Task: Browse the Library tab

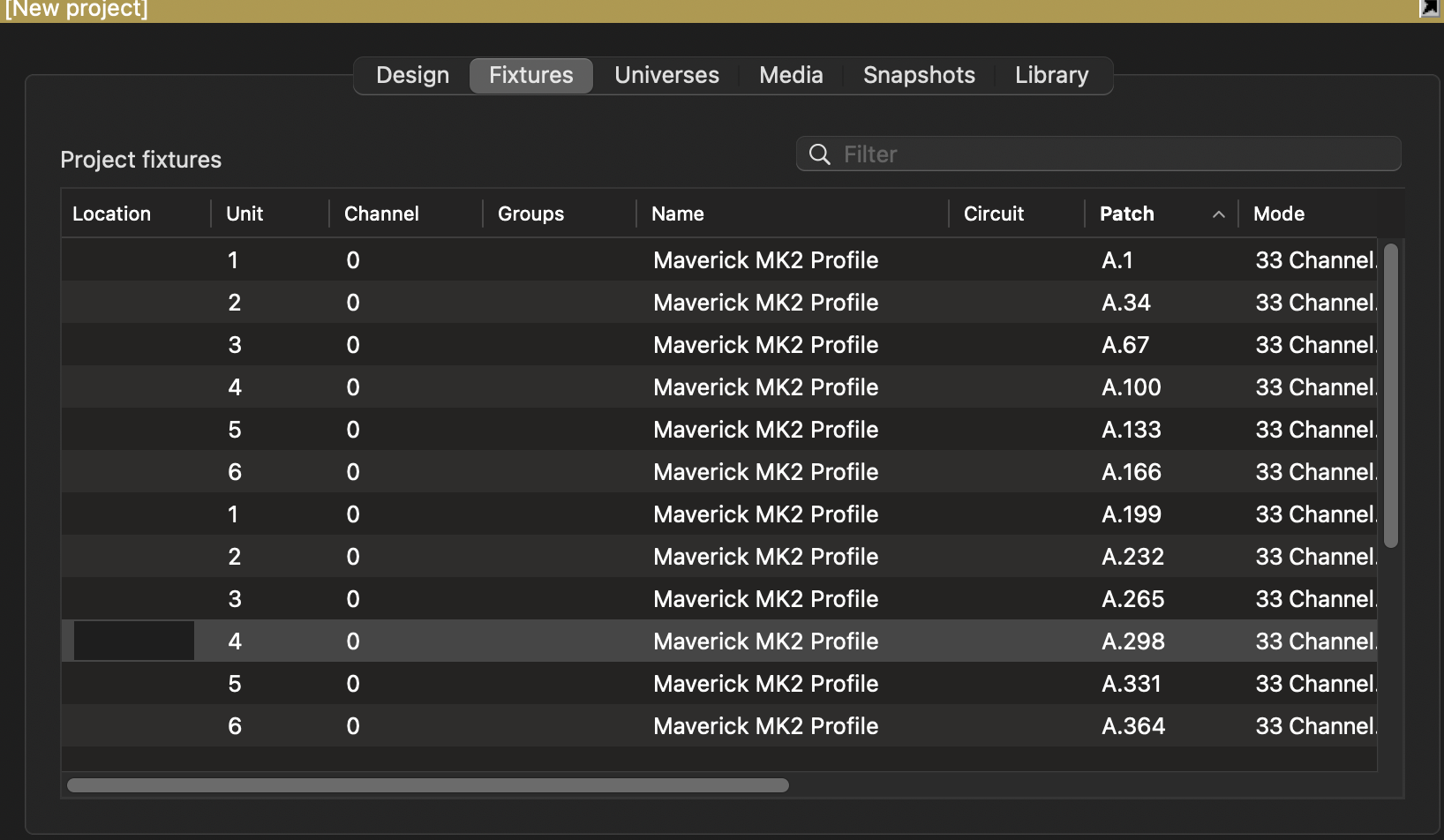Action: pyautogui.click(x=1051, y=75)
